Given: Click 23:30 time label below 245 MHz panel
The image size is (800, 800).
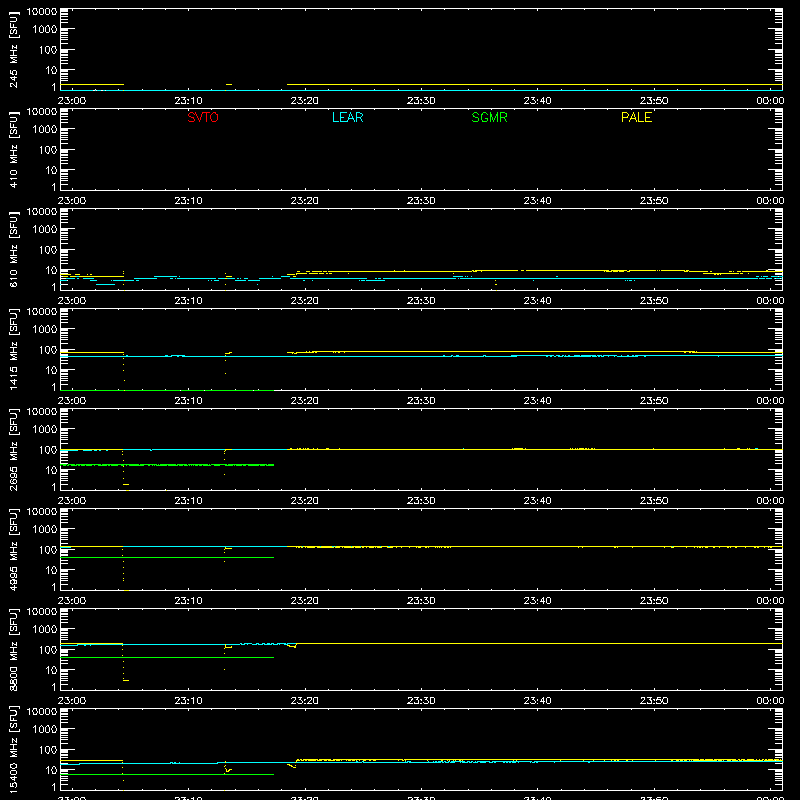Looking at the screenshot, I should [x=421, y=101].
